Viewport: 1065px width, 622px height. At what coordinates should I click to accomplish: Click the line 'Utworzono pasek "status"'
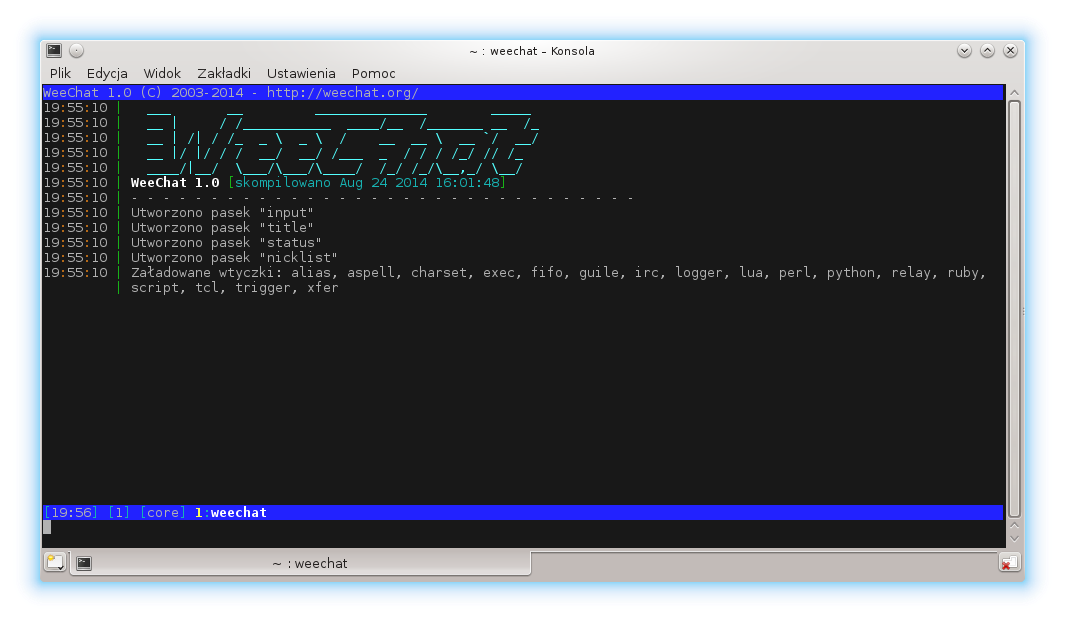(x=226, y=242)
